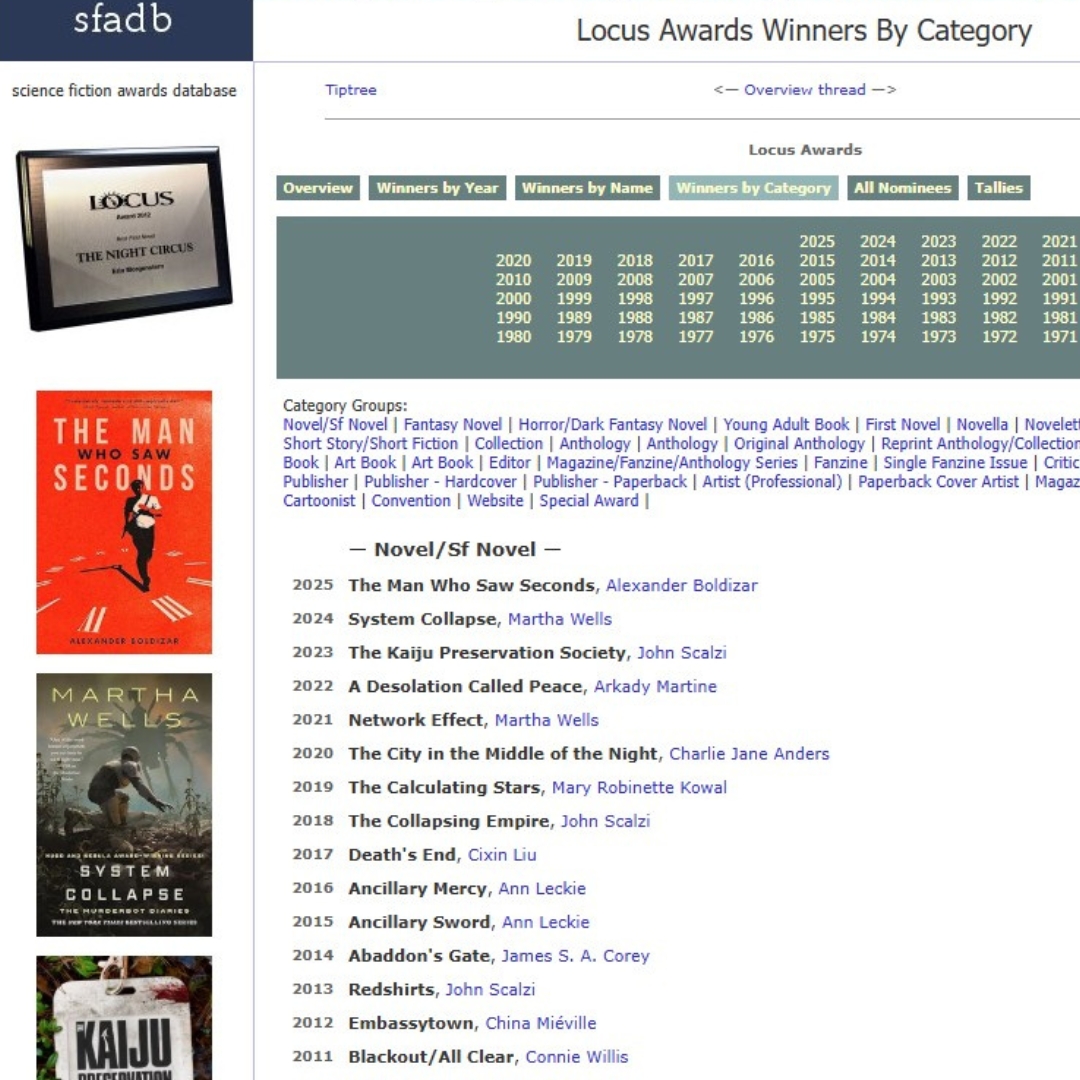Go to Novel/Sf Novel category group
This screenshot has height=1080, width=1080.
(335, 425)
